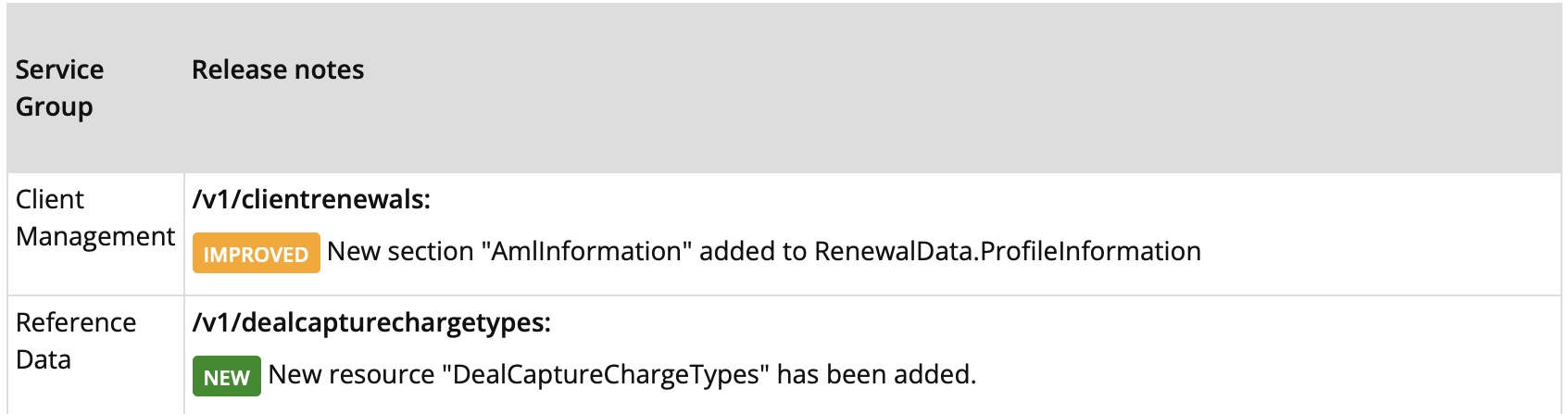The height and width of the screenshot is (414, 1568).
Task: Click the word "Management" in first column
Action: (x=94, y=236)
